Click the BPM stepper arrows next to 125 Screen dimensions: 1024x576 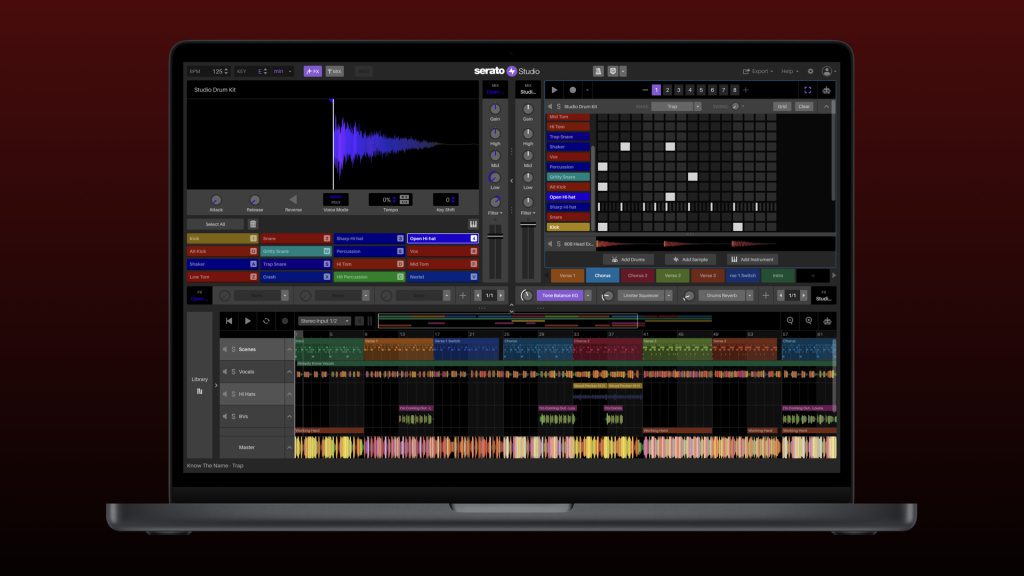tap(227, 71)
